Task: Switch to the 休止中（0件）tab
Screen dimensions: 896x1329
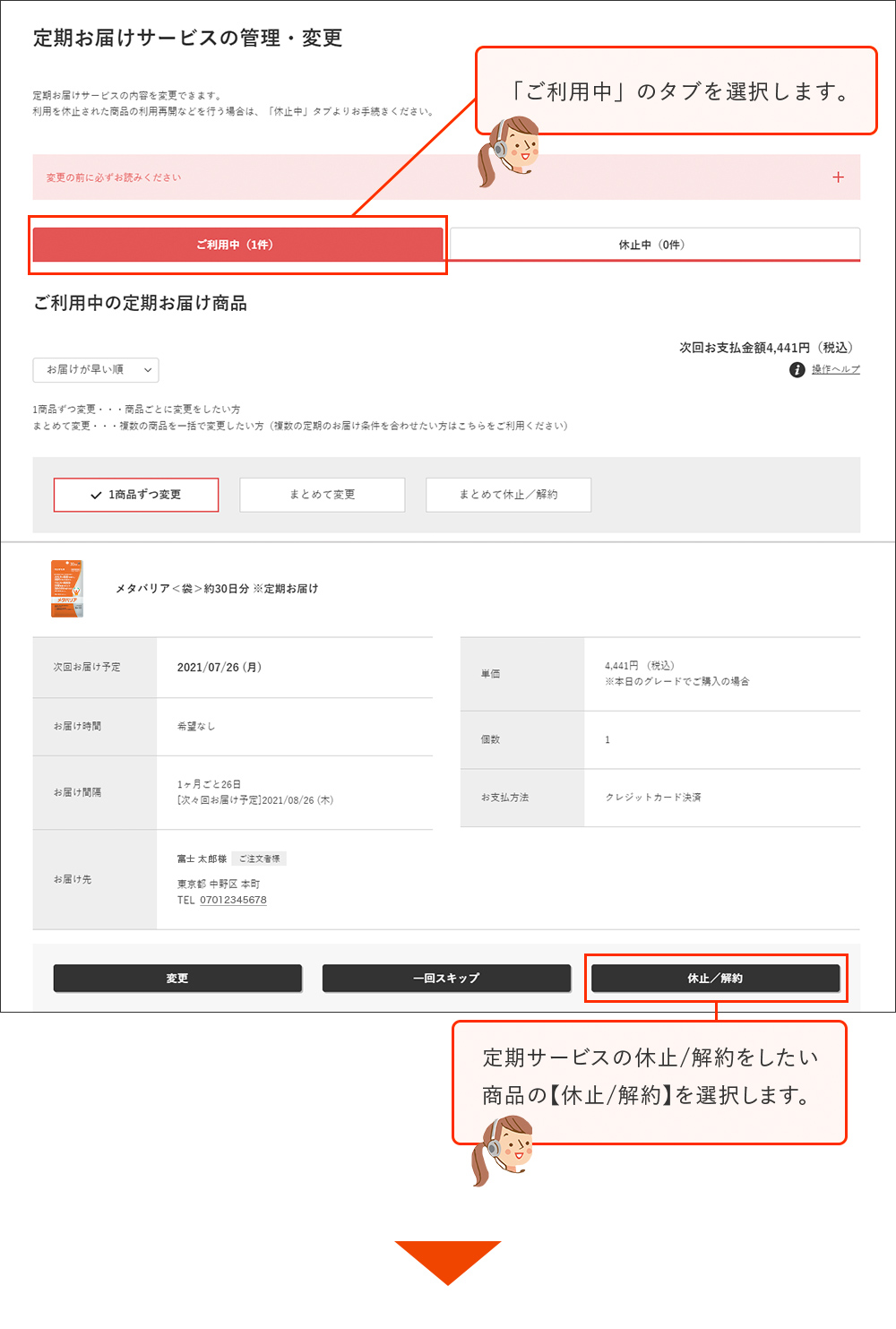Action: [x=653, y=244]
